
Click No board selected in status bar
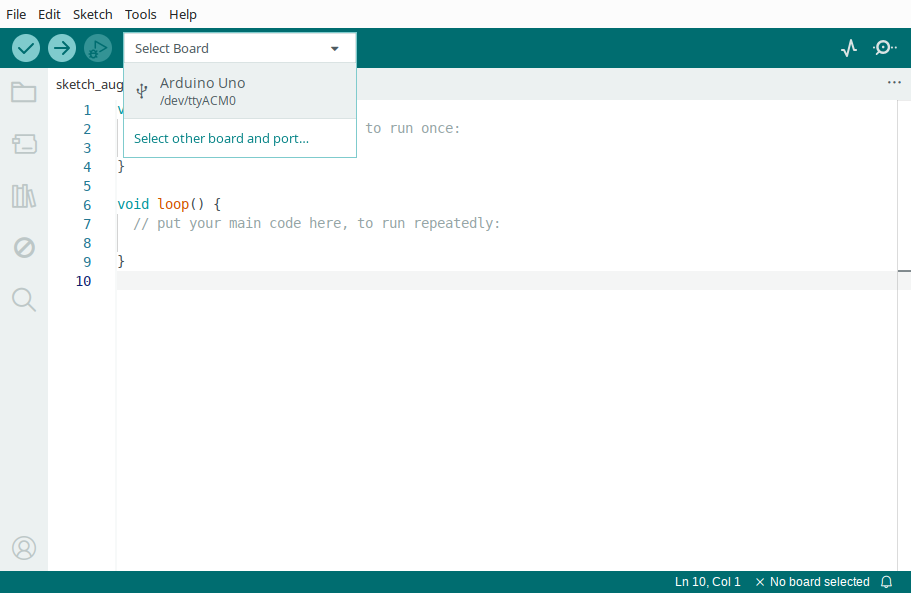click(x=813, y=582)
